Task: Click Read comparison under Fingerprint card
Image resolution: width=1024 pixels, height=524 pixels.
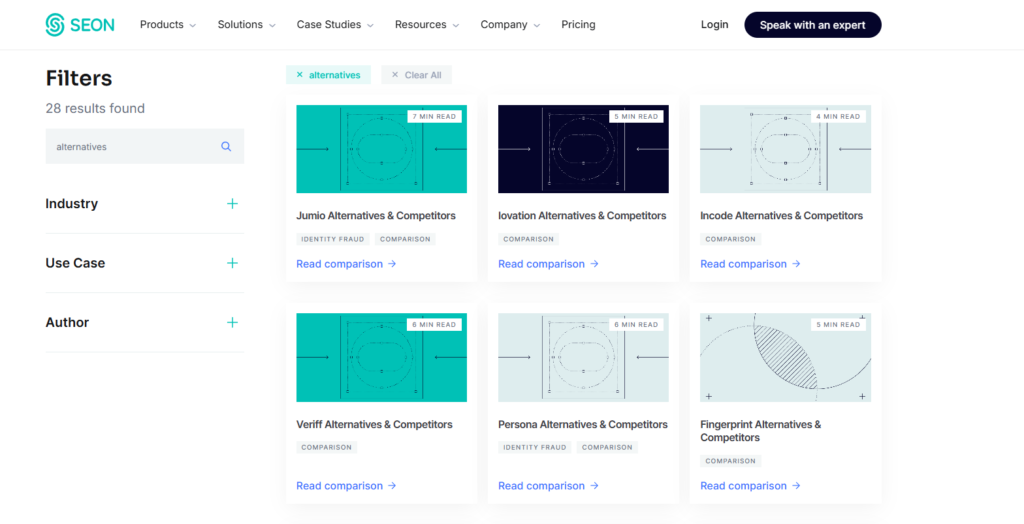Action: click(750, 486)
